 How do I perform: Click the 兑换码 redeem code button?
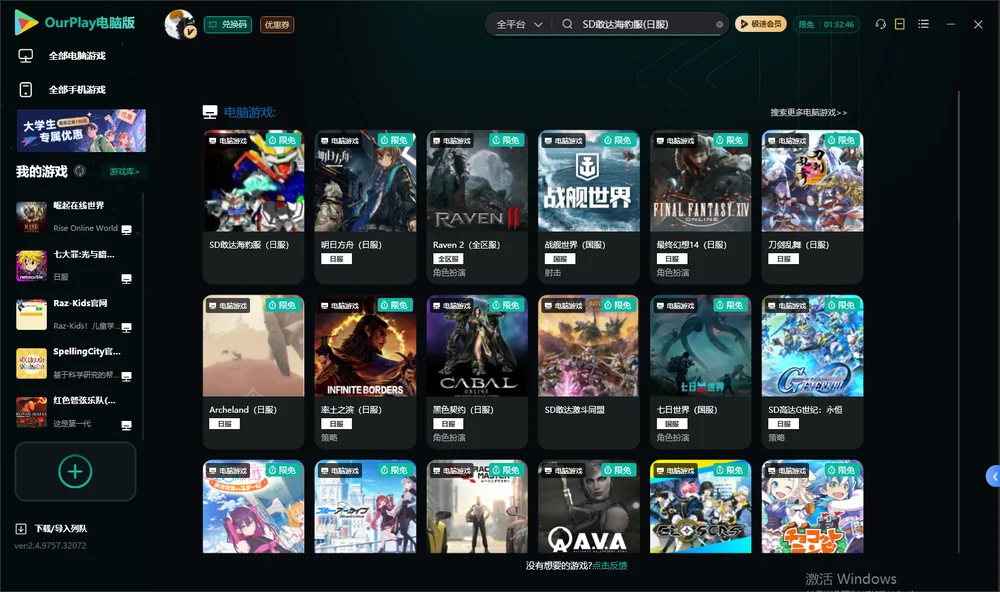[228, 24]
